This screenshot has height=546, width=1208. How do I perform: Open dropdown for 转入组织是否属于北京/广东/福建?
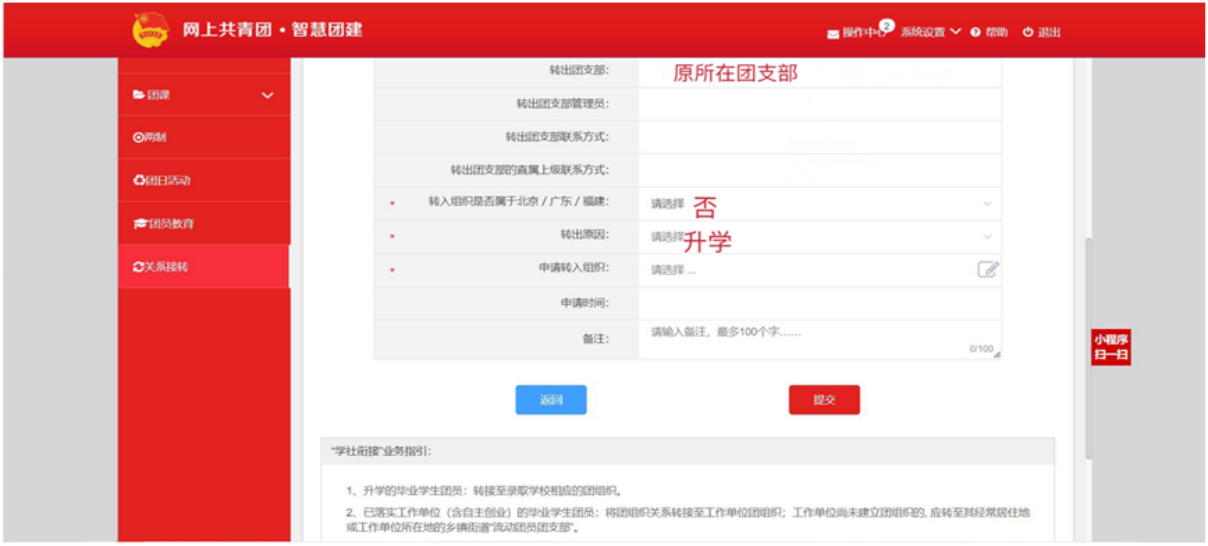click(818, 204)
